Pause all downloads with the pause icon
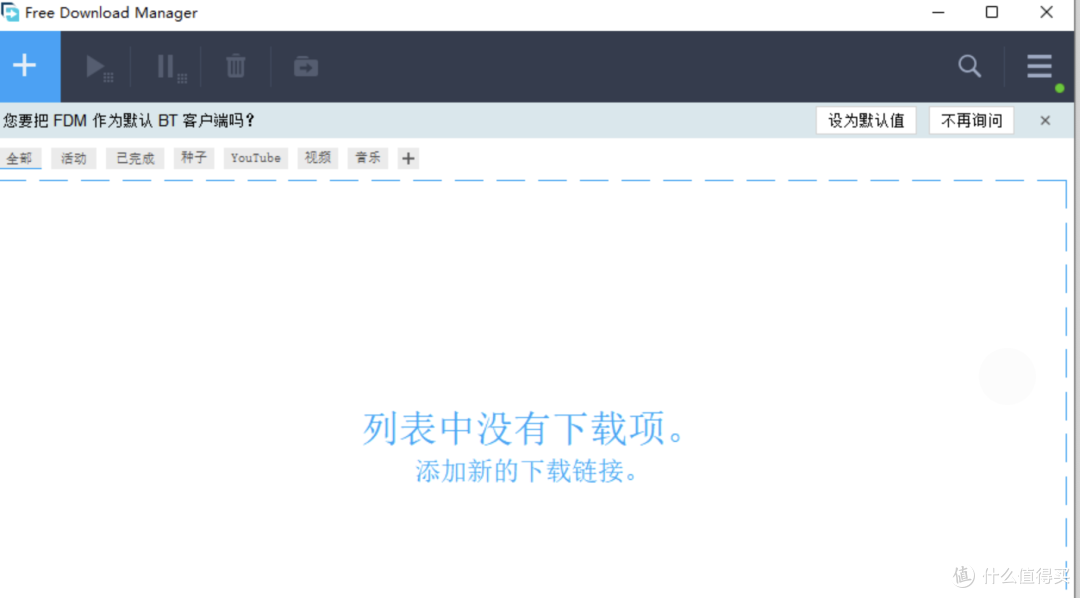 (166, 66)
